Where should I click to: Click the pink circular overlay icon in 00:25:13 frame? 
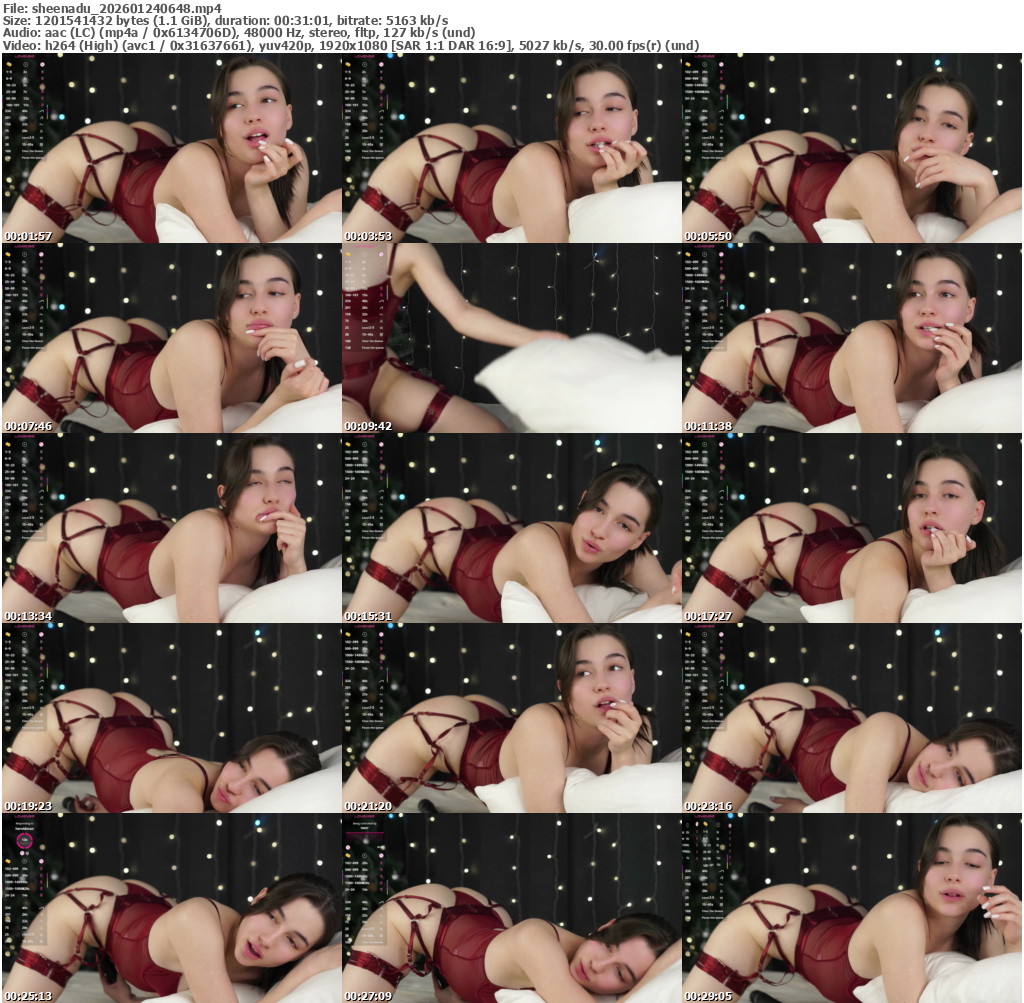(x=23, y=840)
